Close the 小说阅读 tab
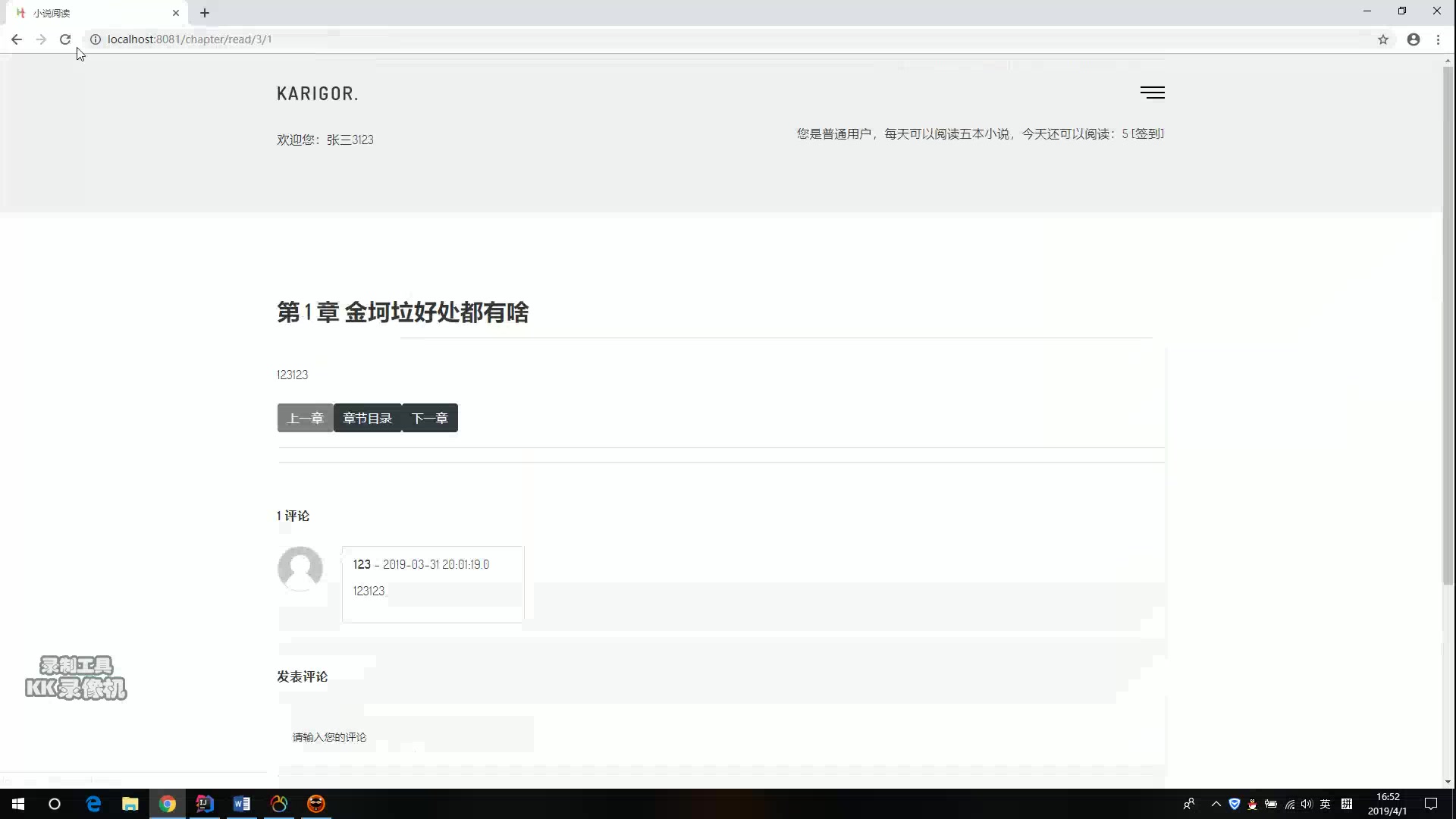The height and width of the screenshot is (819, 1456). [176, 13]
